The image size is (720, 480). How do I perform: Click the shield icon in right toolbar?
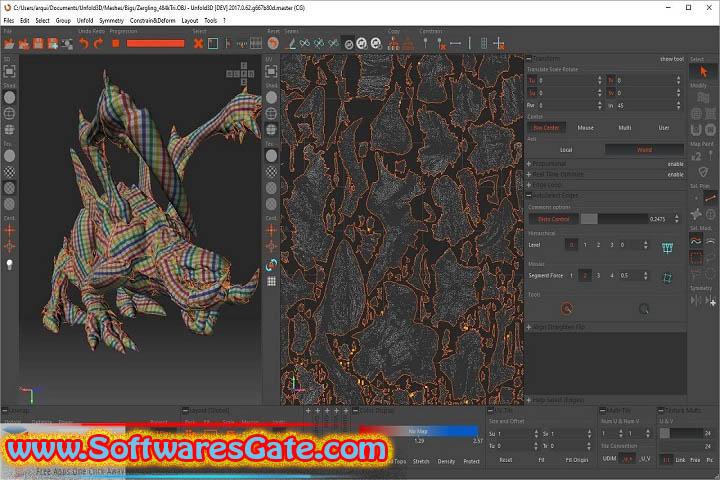tap(703, 172)
